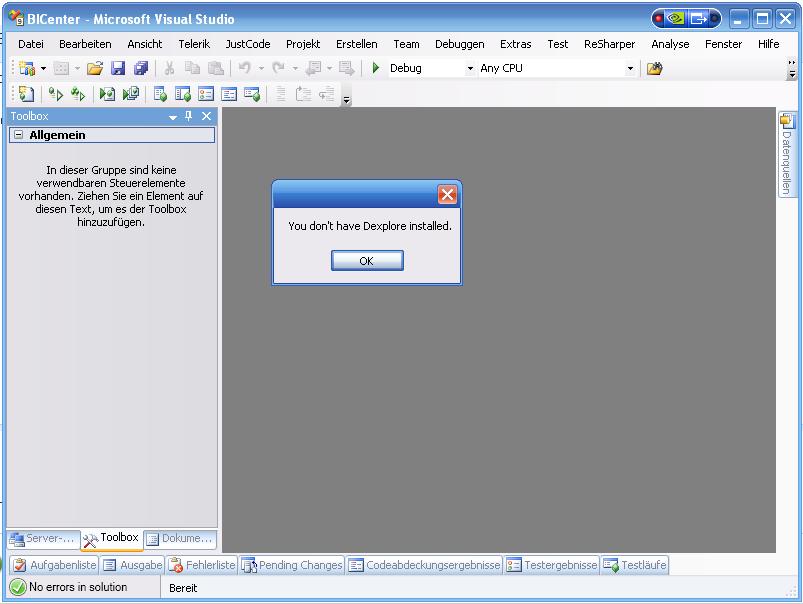The width and height of the screenshot is (803, 604).
Task: Click the No errors in solution status icon
Action: (18, 587)
